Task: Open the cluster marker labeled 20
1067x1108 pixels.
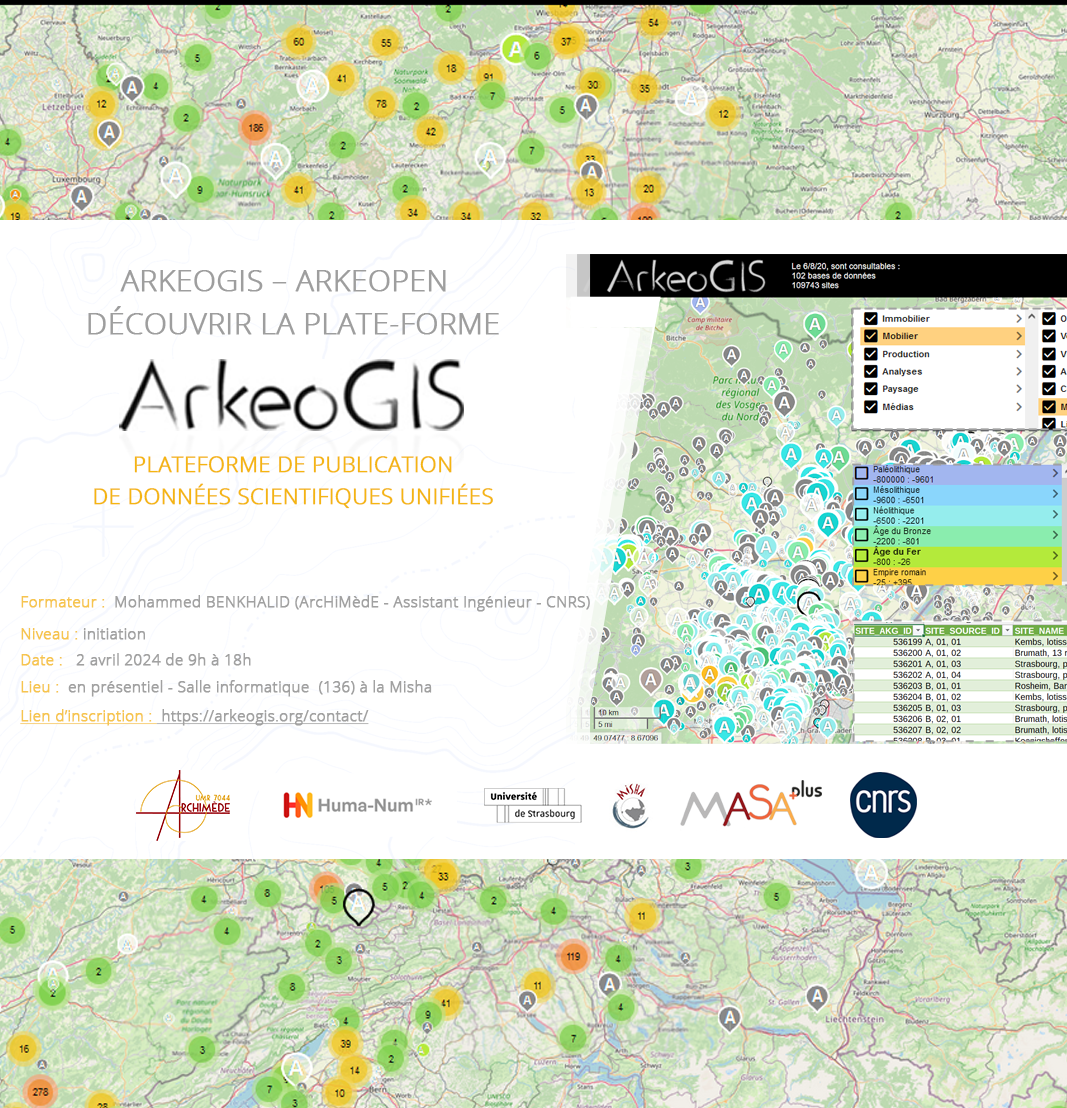Action: pyautogui.click(x=649, y=189)
